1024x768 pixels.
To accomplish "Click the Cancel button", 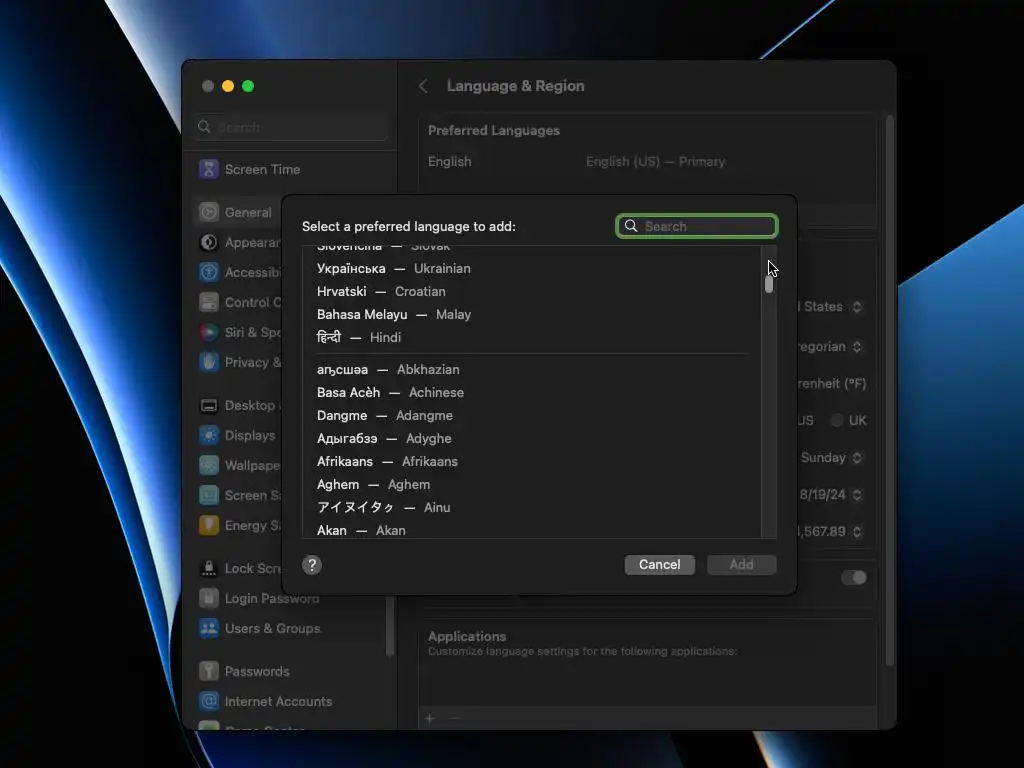I will (x=660, y=565).
